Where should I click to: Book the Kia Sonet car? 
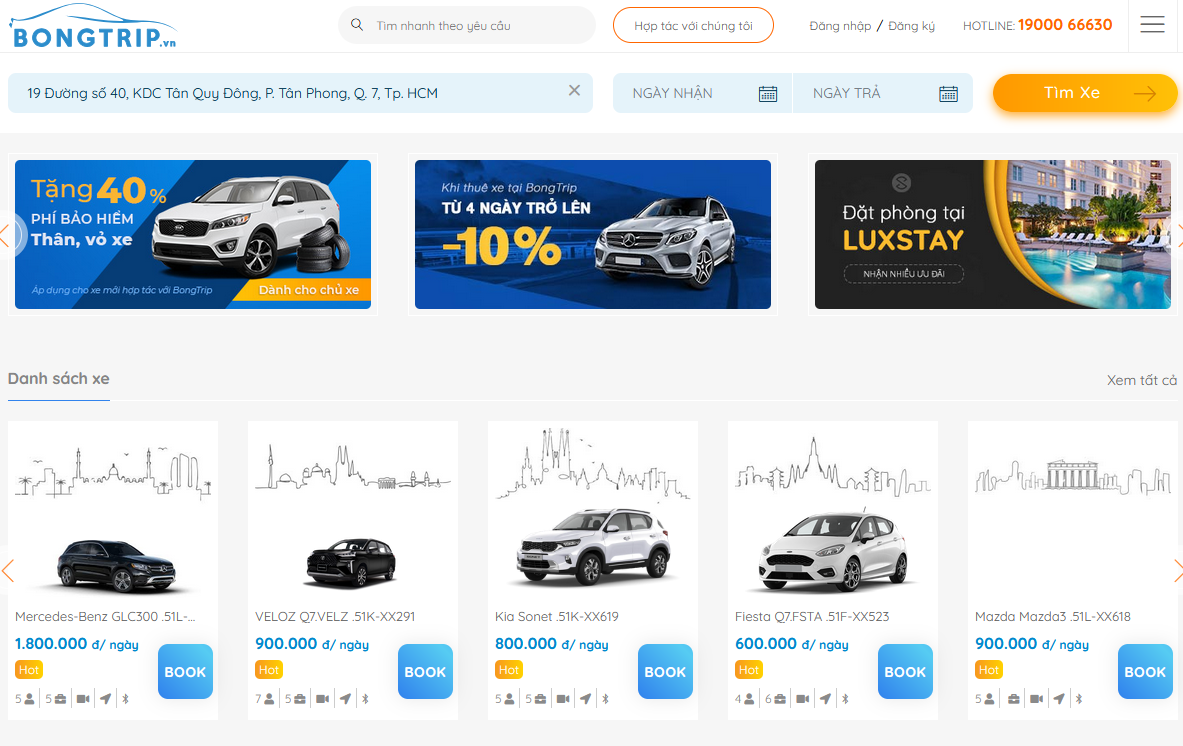click(665, 672)
